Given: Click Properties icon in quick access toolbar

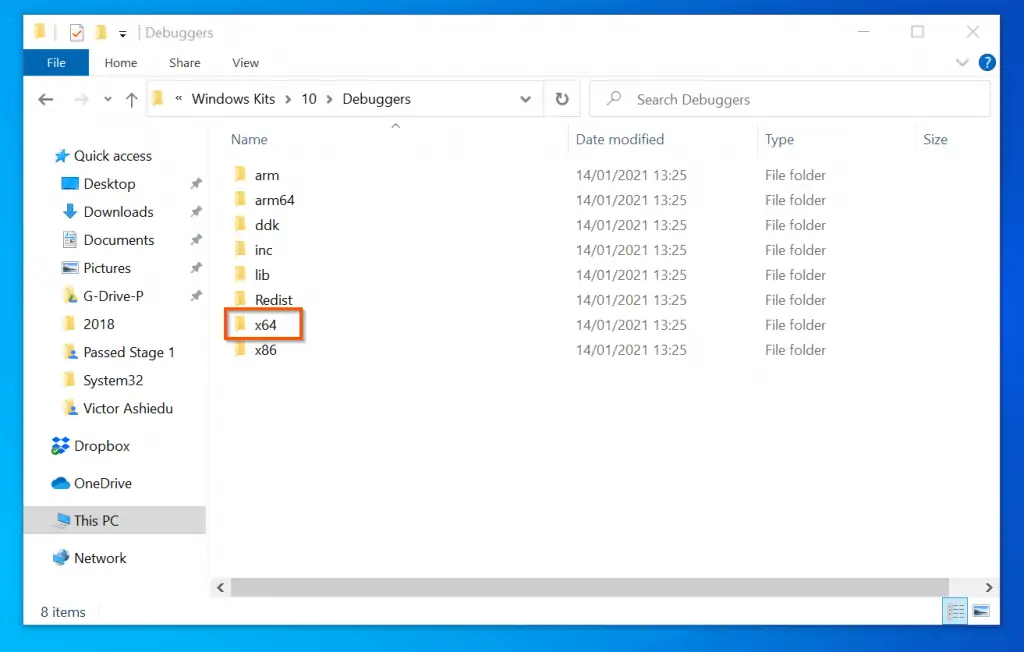Looking at the screenshot, I should (77, 32).
